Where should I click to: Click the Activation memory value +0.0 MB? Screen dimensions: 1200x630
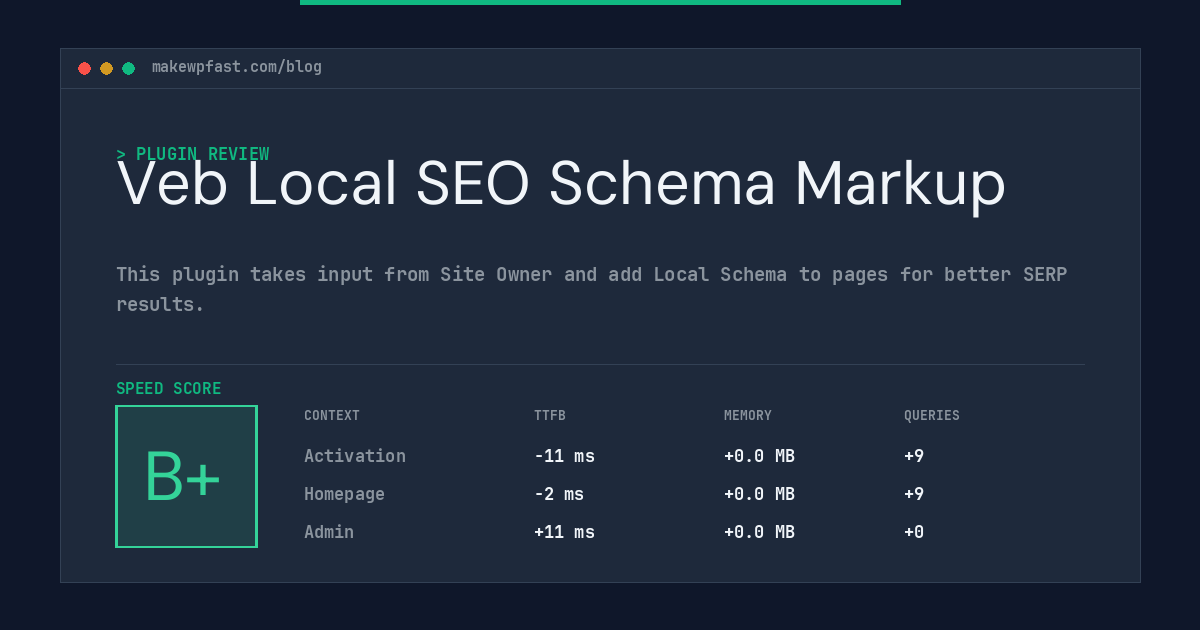pyautogui.click(x=759, y=456)
